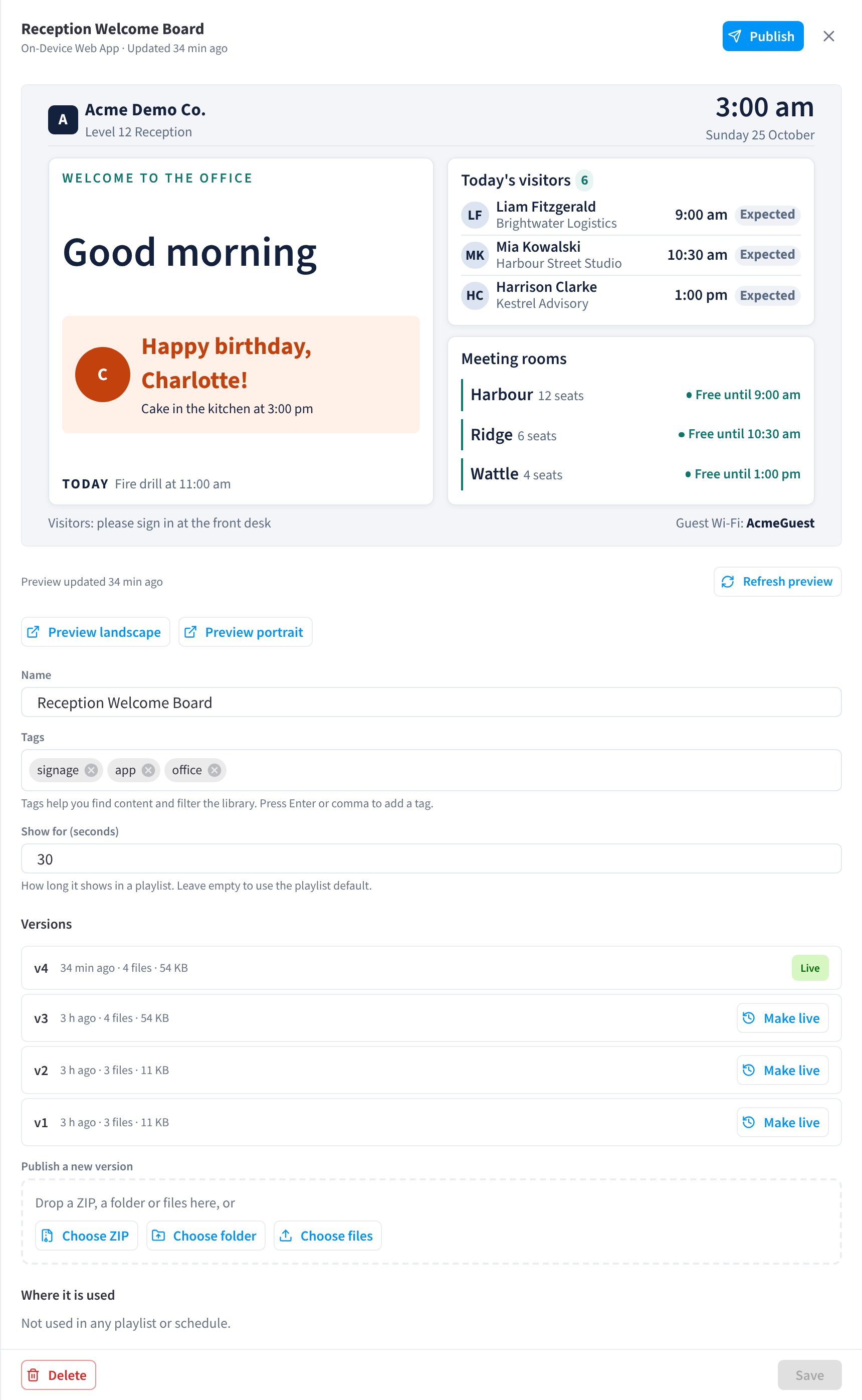The width and height of the screenshot is (862, 1400).
Task: Click Refresh preview
Action: (x=777, y=581)
